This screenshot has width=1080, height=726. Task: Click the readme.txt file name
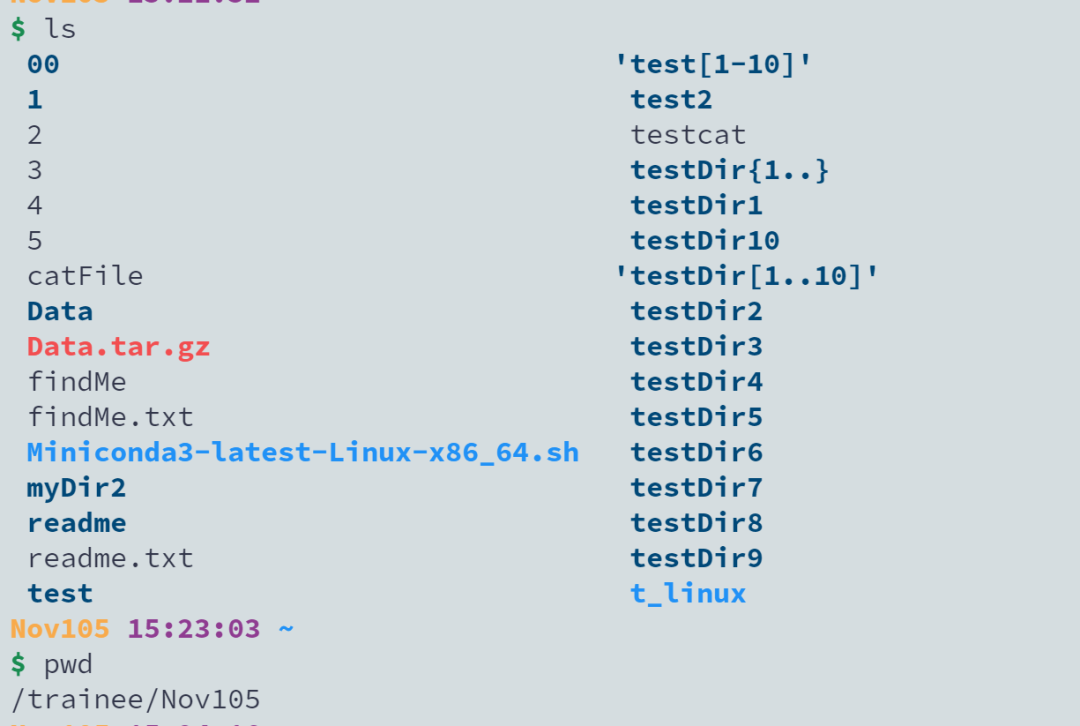click(110, 559)
